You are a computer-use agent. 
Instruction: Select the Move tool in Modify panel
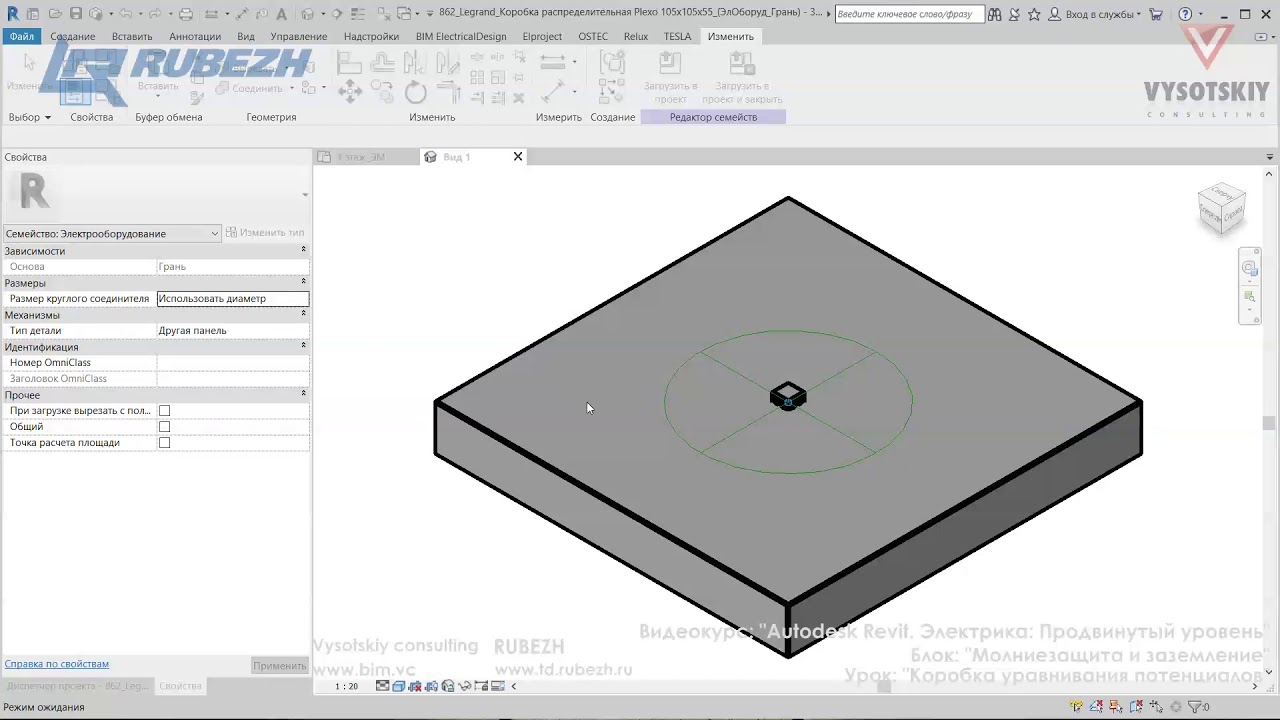350,93
